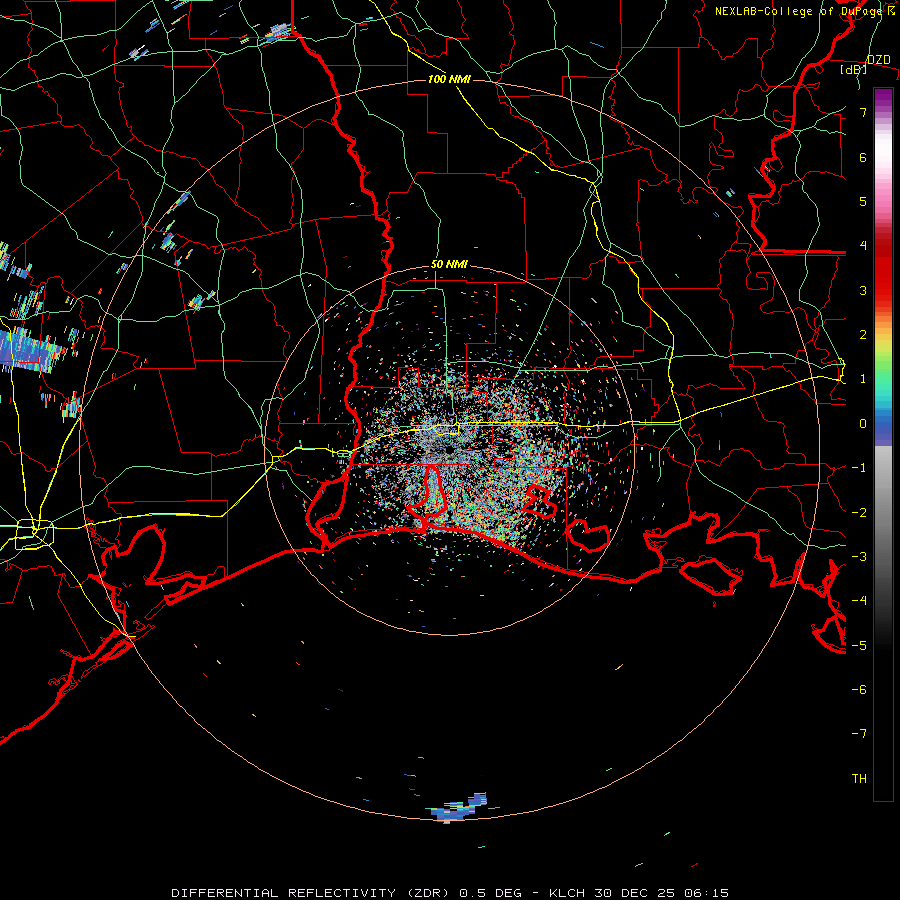Click the TH label on the legend

859,779
